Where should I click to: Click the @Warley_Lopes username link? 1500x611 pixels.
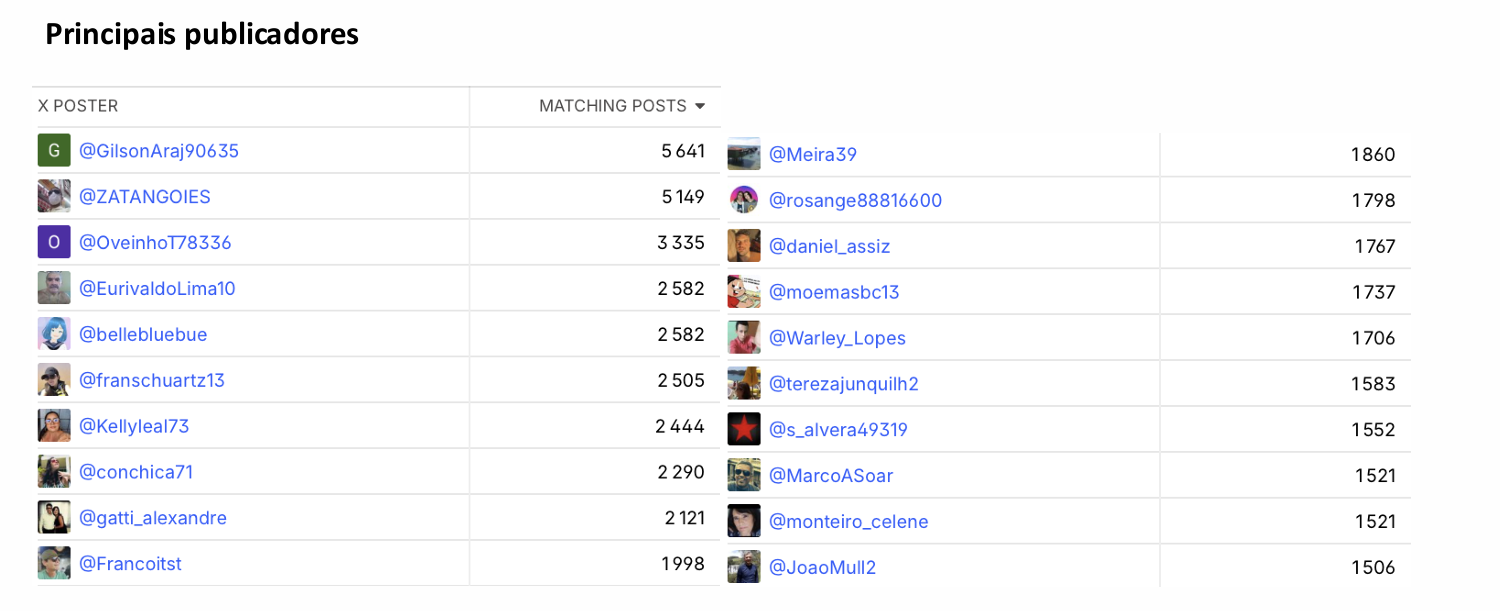coord(837,338)
